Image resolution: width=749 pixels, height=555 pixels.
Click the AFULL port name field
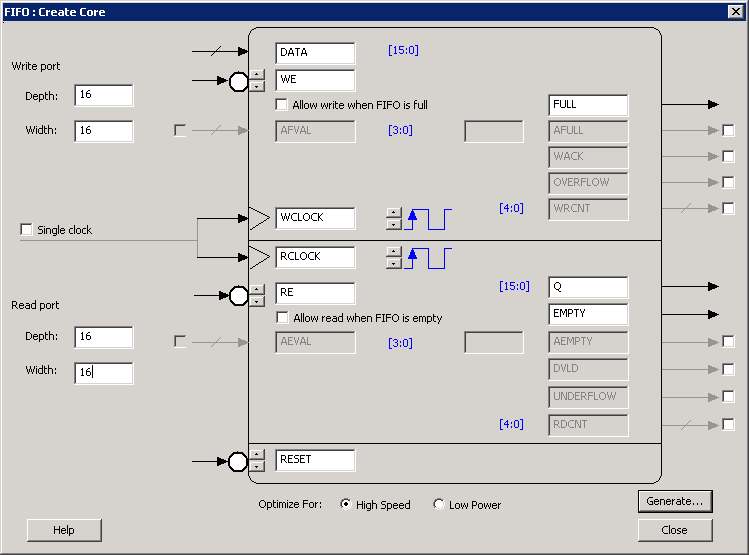pyautogui.click(x=588, y=131)
